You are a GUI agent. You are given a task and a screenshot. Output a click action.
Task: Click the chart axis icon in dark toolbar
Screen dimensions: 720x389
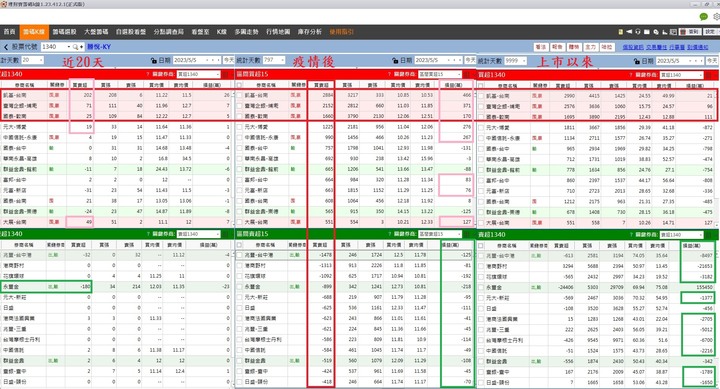[664, 32]
